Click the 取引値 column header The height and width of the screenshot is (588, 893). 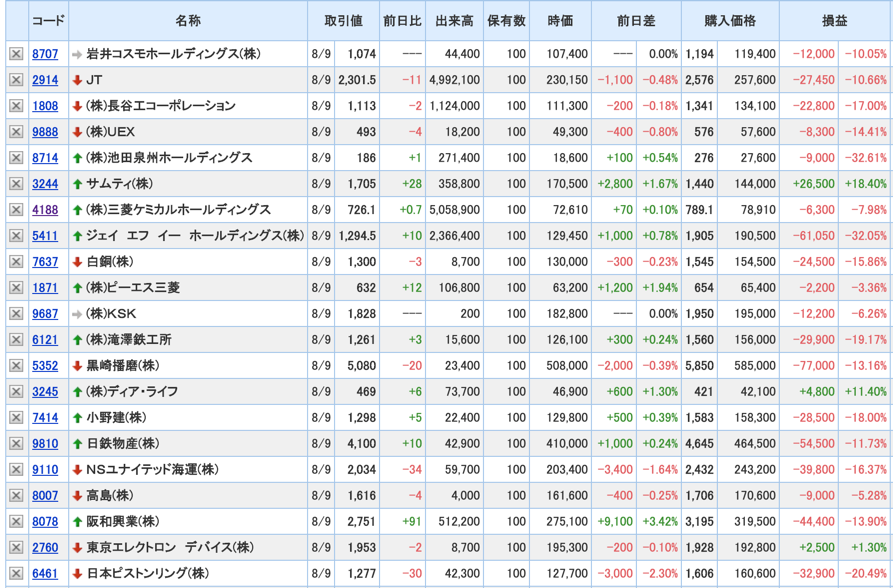343,21
